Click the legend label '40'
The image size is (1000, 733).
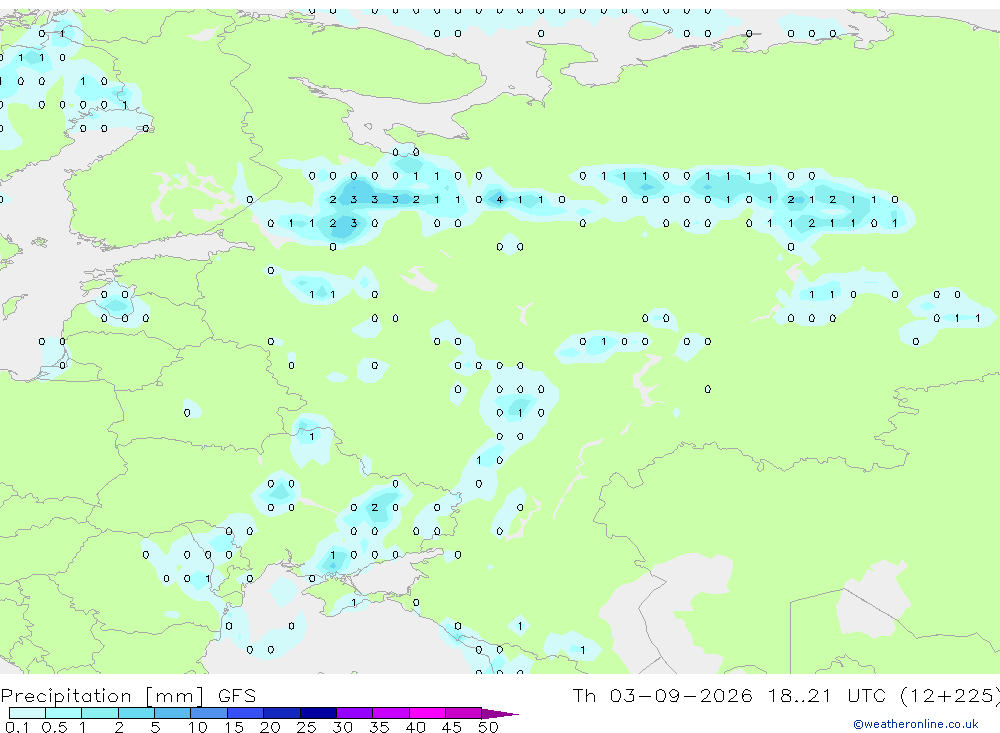415,727
